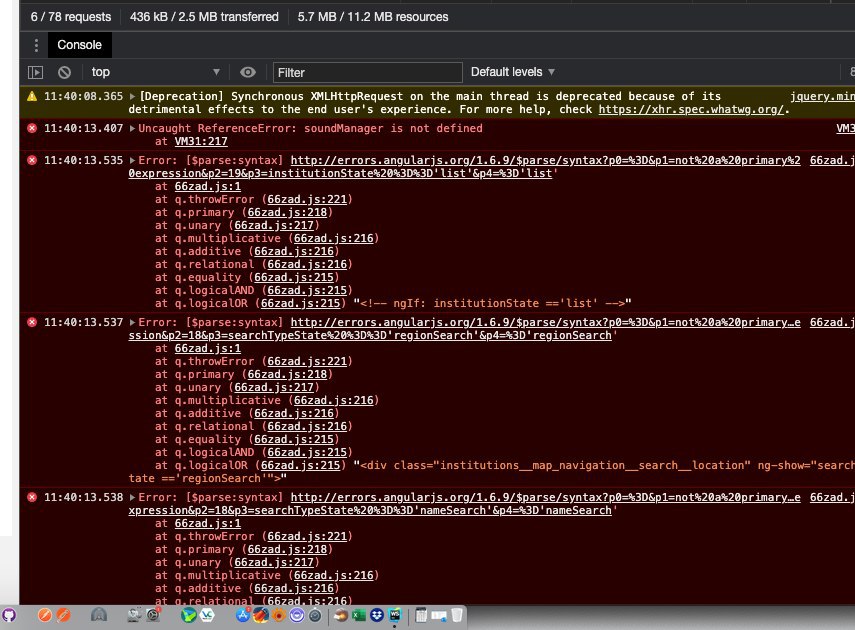Click the yellow warning triangle icon
This screenshot has height=630, width=855.
coord(32,96)
